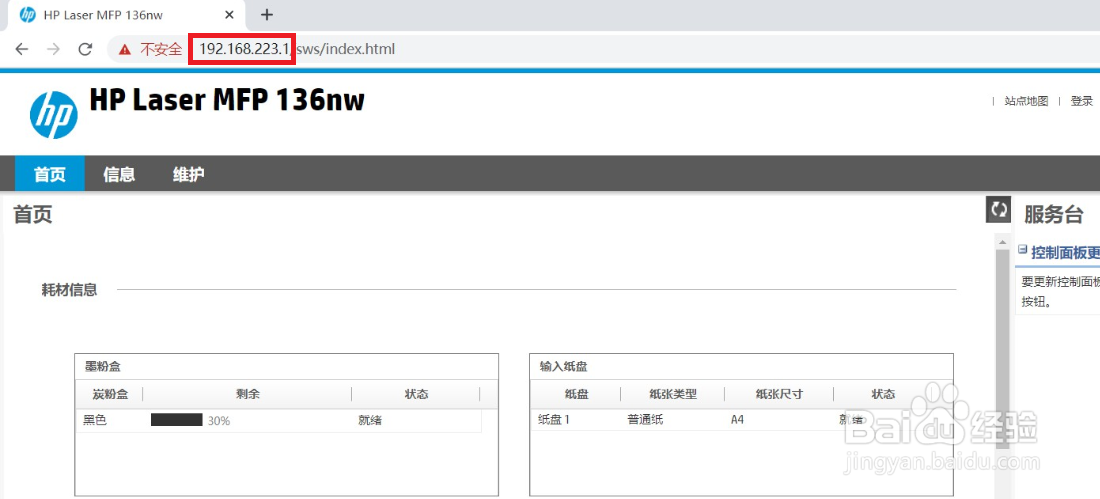This screenshot has width=1100, height=499.
Task: Click the 墨粉盒 panel title
Action: [x=102, y=366]
